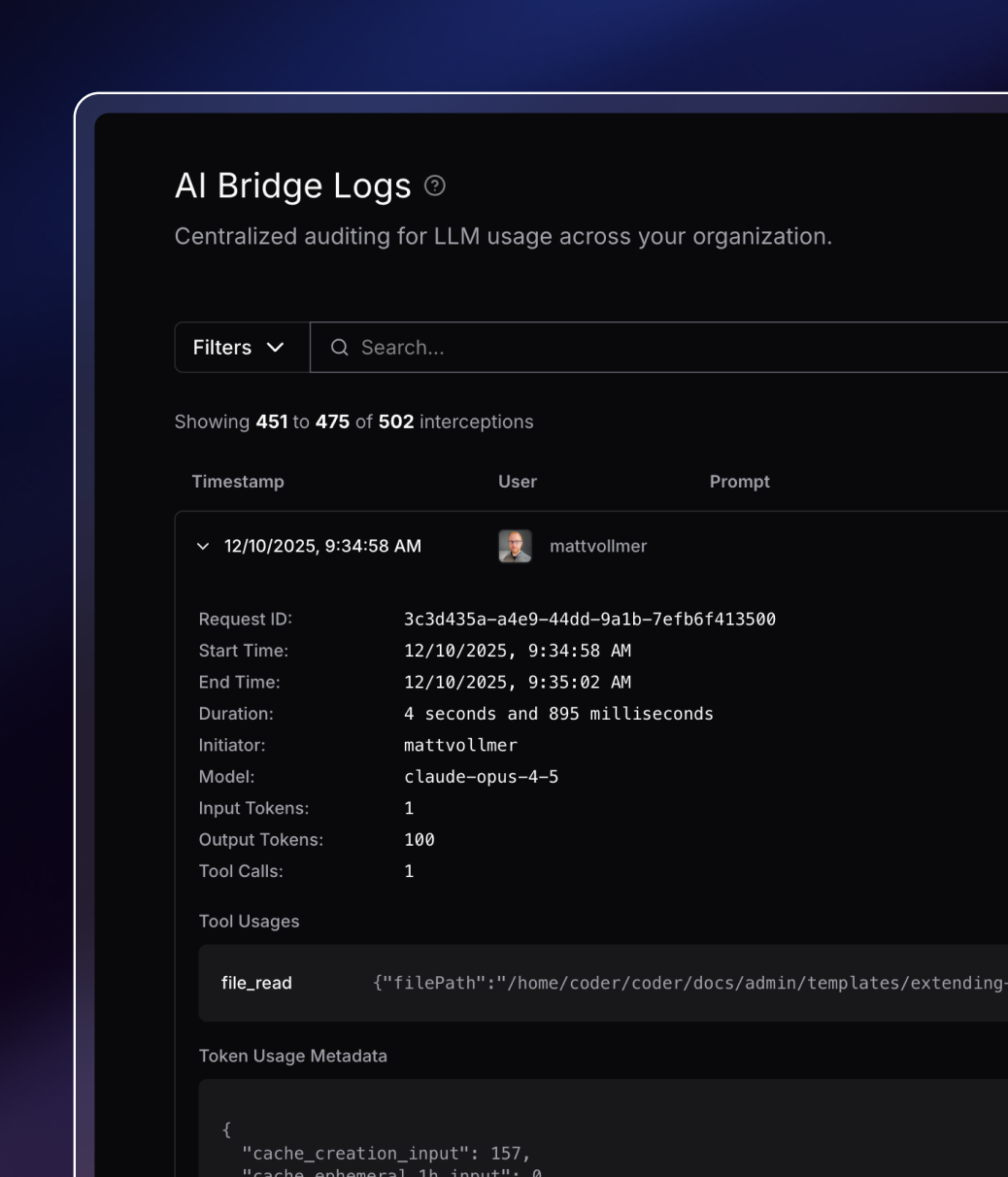Click the Prompt column header
Image resolution: width=1008 pixels, height=1177 pixels.
tap(739, 481)
